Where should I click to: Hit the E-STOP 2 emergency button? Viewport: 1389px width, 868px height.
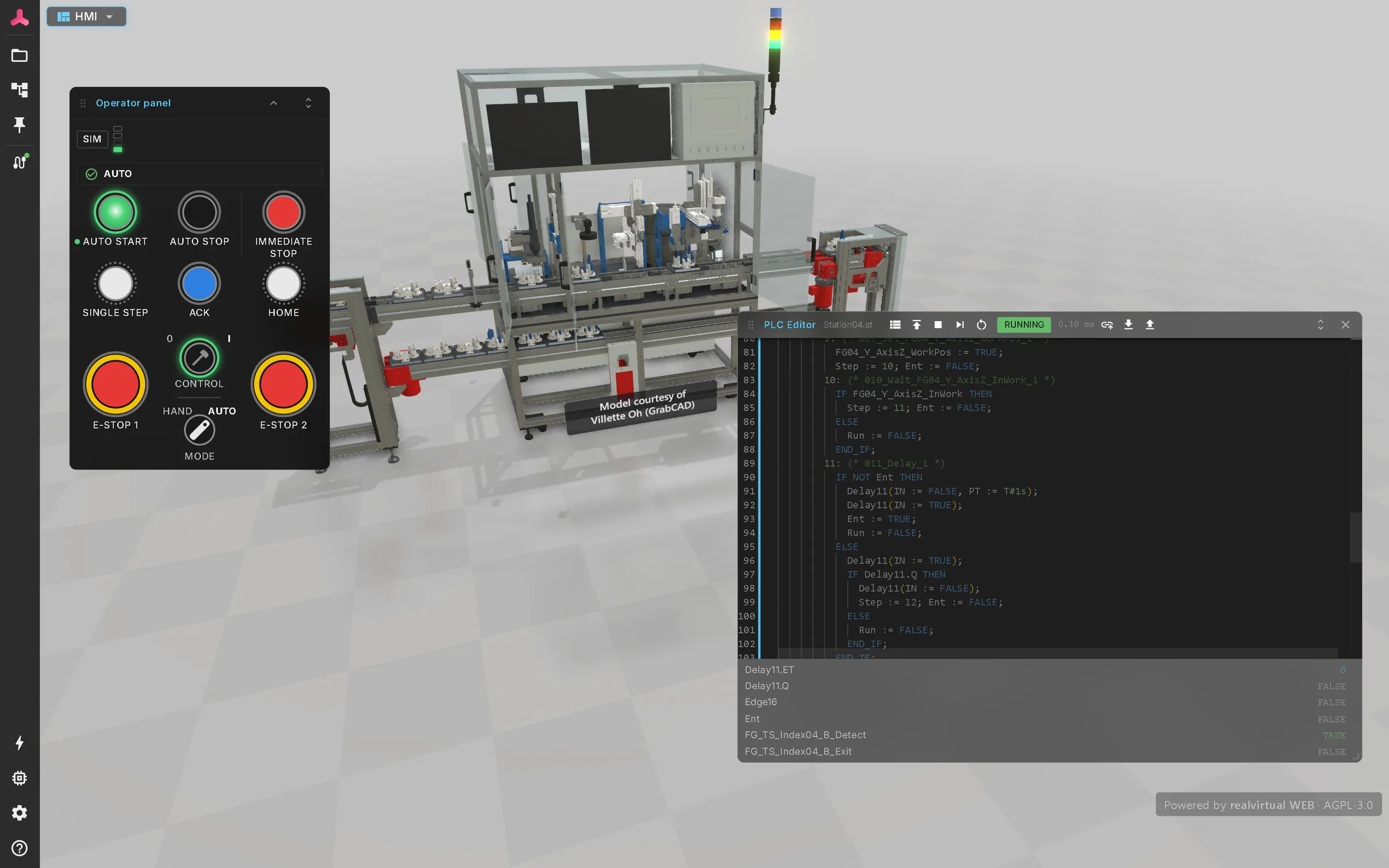coord(284,384)
